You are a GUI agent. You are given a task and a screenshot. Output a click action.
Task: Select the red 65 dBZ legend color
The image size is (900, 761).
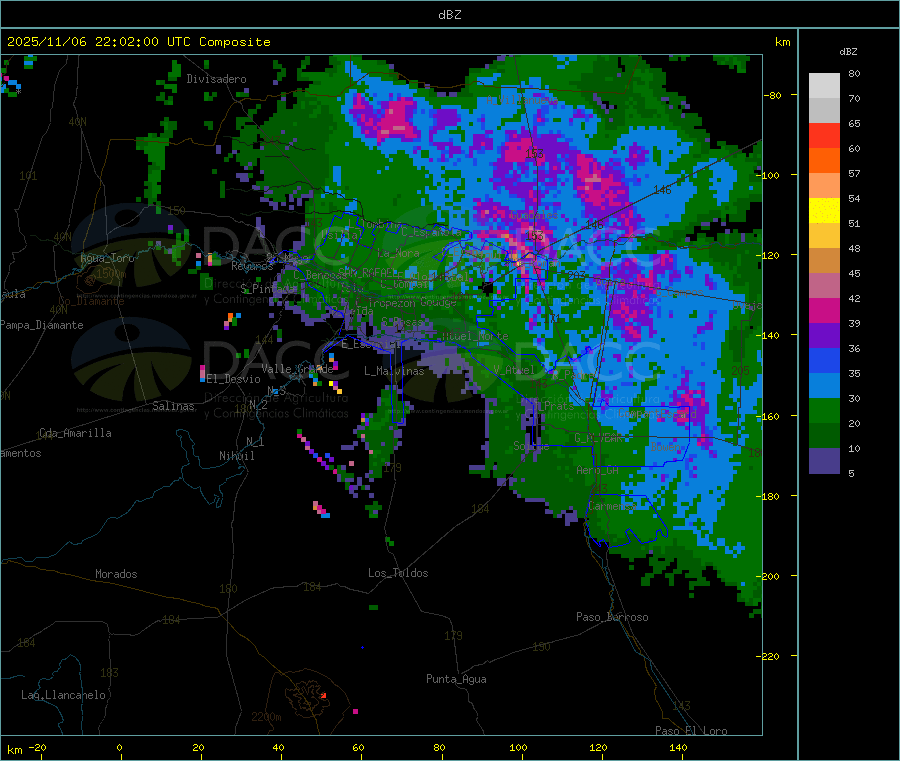click(x=824, y=135)
